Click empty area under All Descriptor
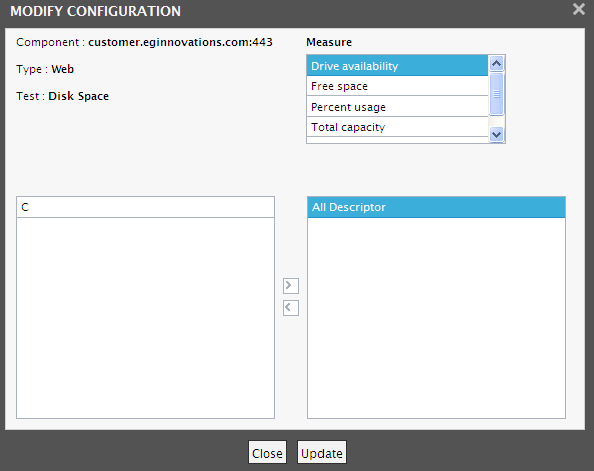 436,318
